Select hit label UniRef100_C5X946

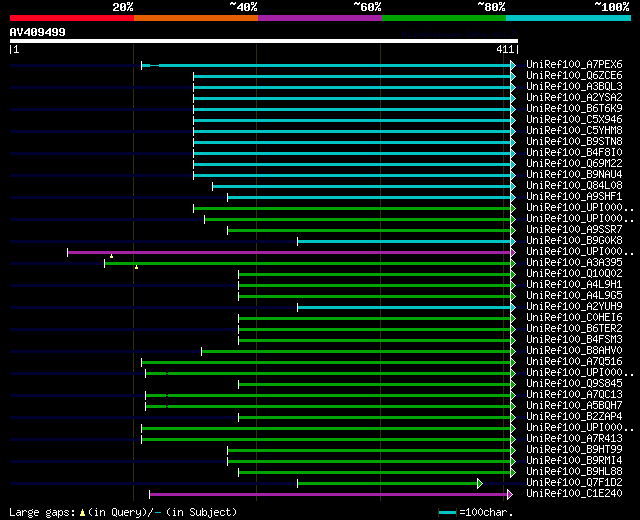tap(574, 120)
